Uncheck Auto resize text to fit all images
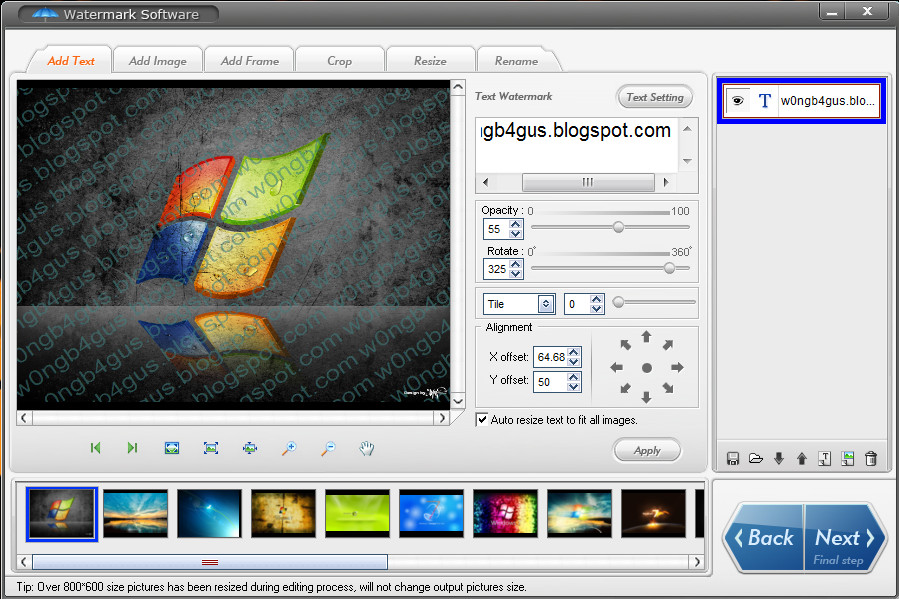This screenshot has width=899, height=599. (482, 420)
